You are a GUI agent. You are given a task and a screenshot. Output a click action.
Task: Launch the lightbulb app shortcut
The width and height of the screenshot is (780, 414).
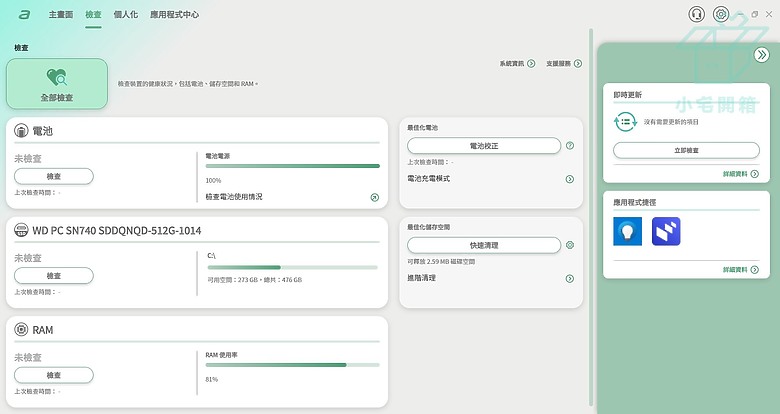[628, 231]
